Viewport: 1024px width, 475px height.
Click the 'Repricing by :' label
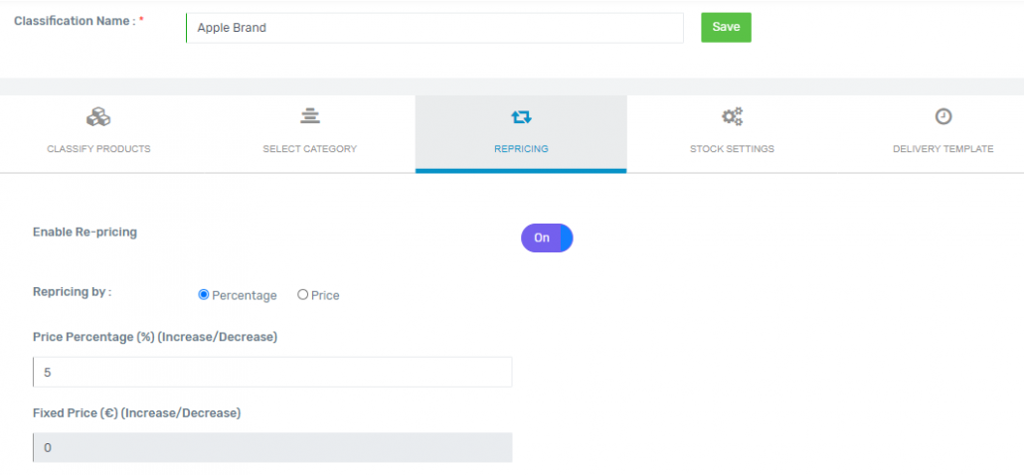[72, 291]
